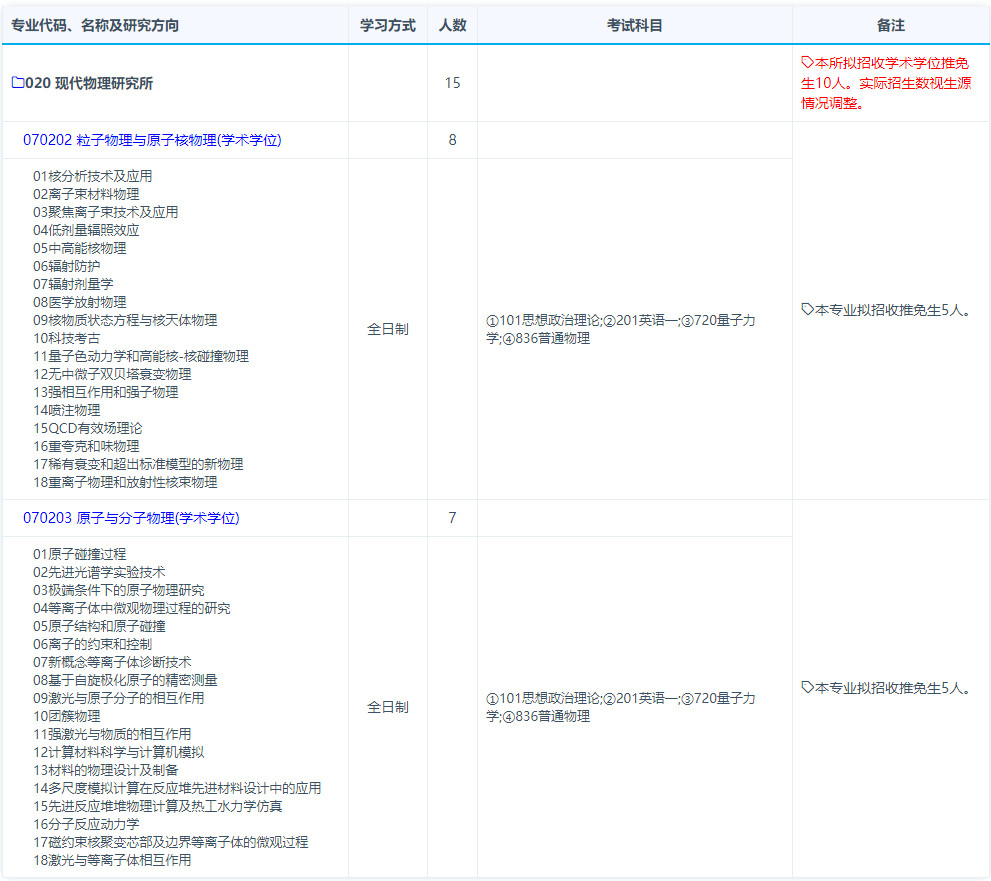991x881 pixels.
Task: Open the 070203 原子与分子物理 major link
Action: click(131, 518)
